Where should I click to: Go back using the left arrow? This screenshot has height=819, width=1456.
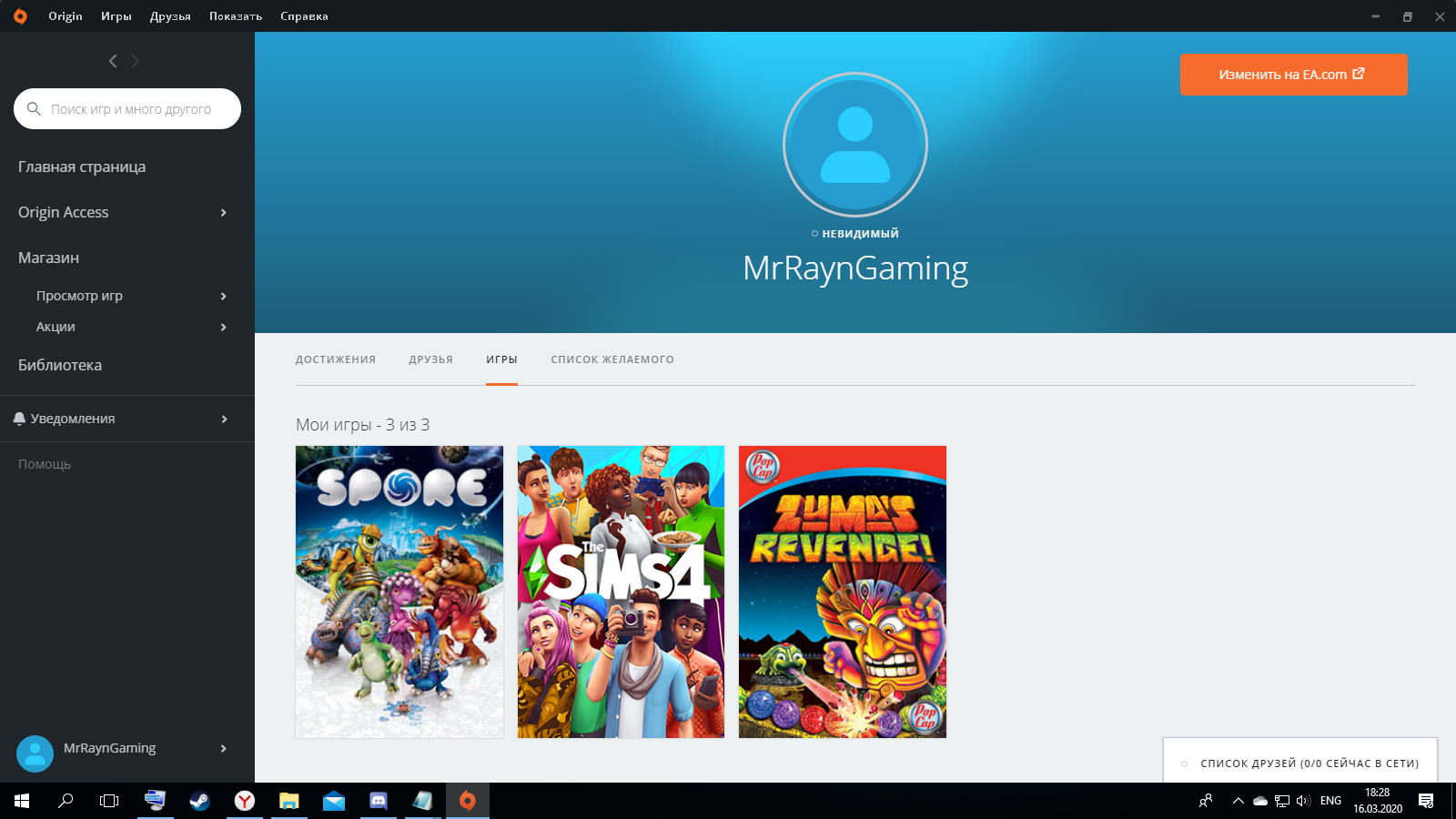coord(113,61)
